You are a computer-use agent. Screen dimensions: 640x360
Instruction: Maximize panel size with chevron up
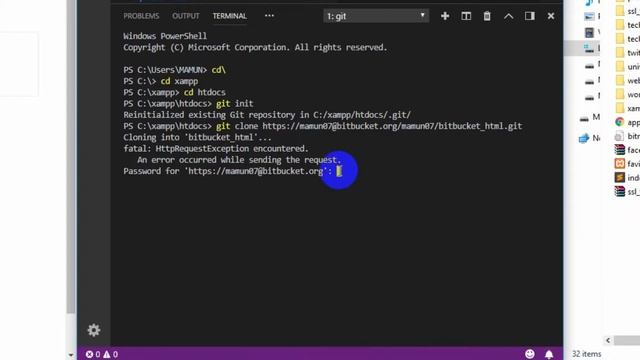509,16
